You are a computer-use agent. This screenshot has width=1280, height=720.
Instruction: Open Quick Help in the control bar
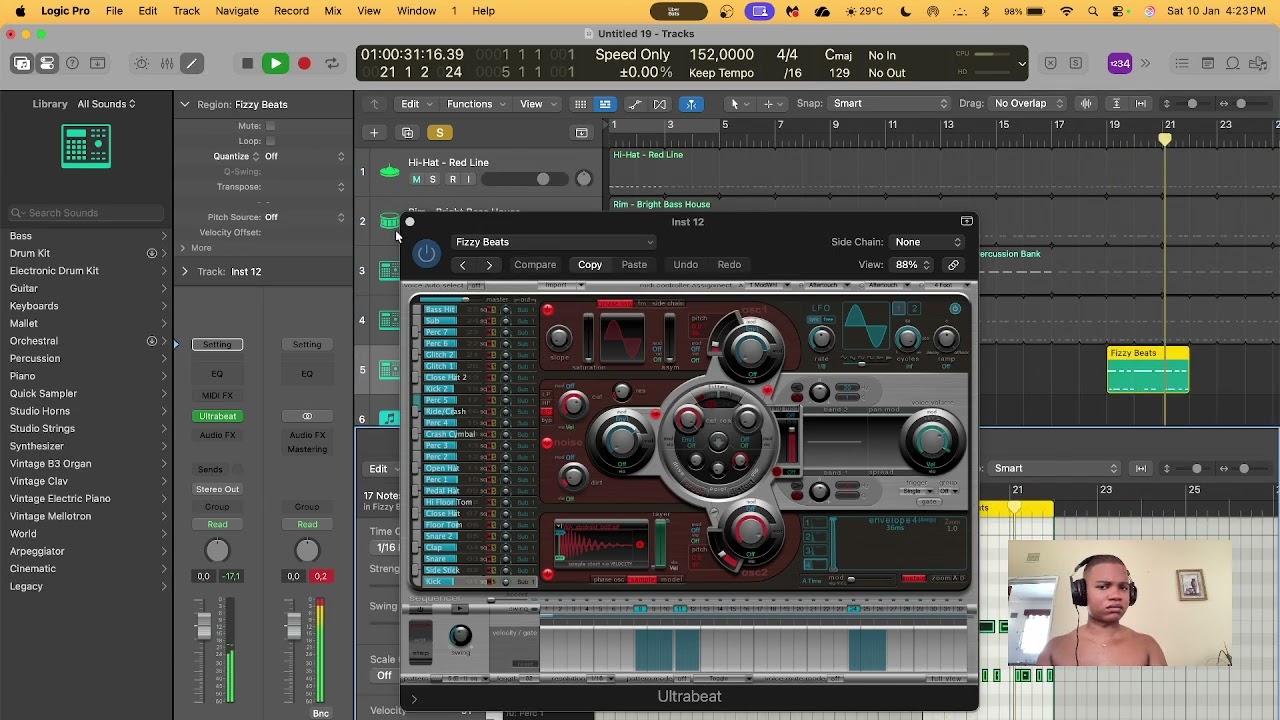(x=72, y=63)
